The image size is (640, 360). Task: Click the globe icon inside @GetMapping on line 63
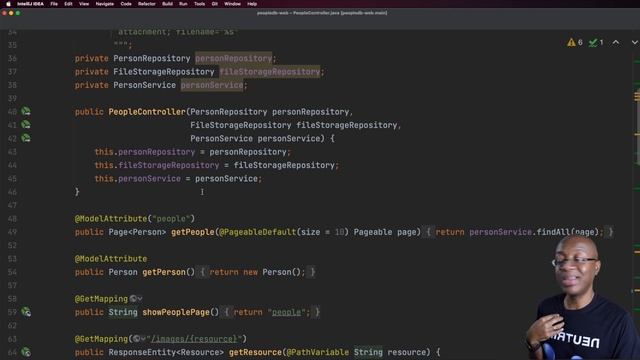coord(136,339)
